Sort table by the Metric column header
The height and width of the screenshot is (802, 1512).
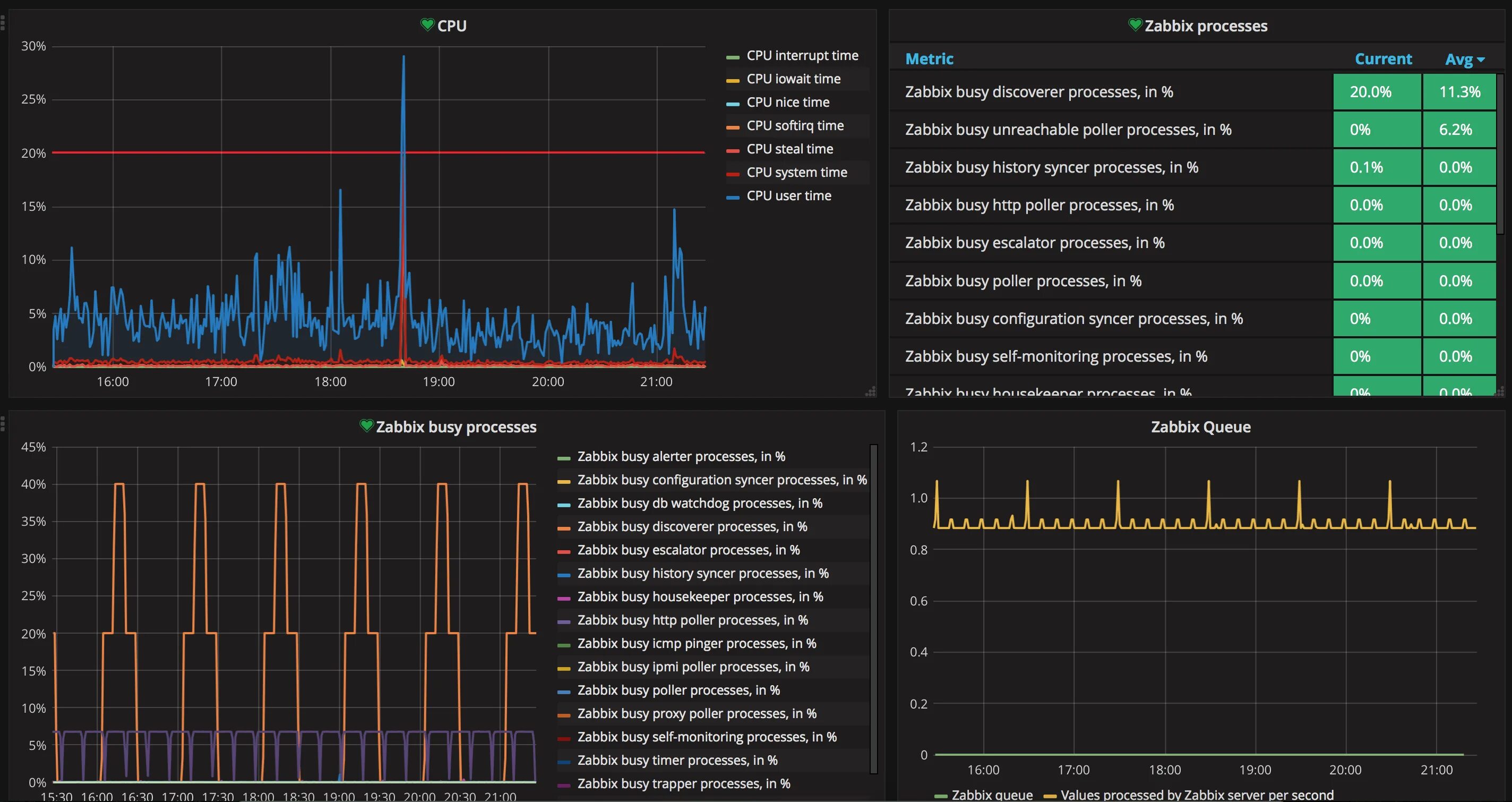click(929, 59)
